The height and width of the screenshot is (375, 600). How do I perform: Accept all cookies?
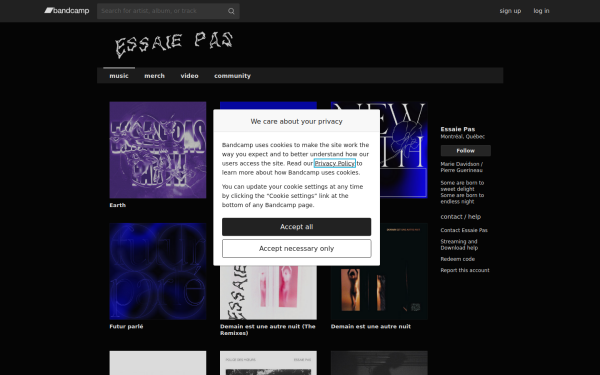click(x=297, y=227)
